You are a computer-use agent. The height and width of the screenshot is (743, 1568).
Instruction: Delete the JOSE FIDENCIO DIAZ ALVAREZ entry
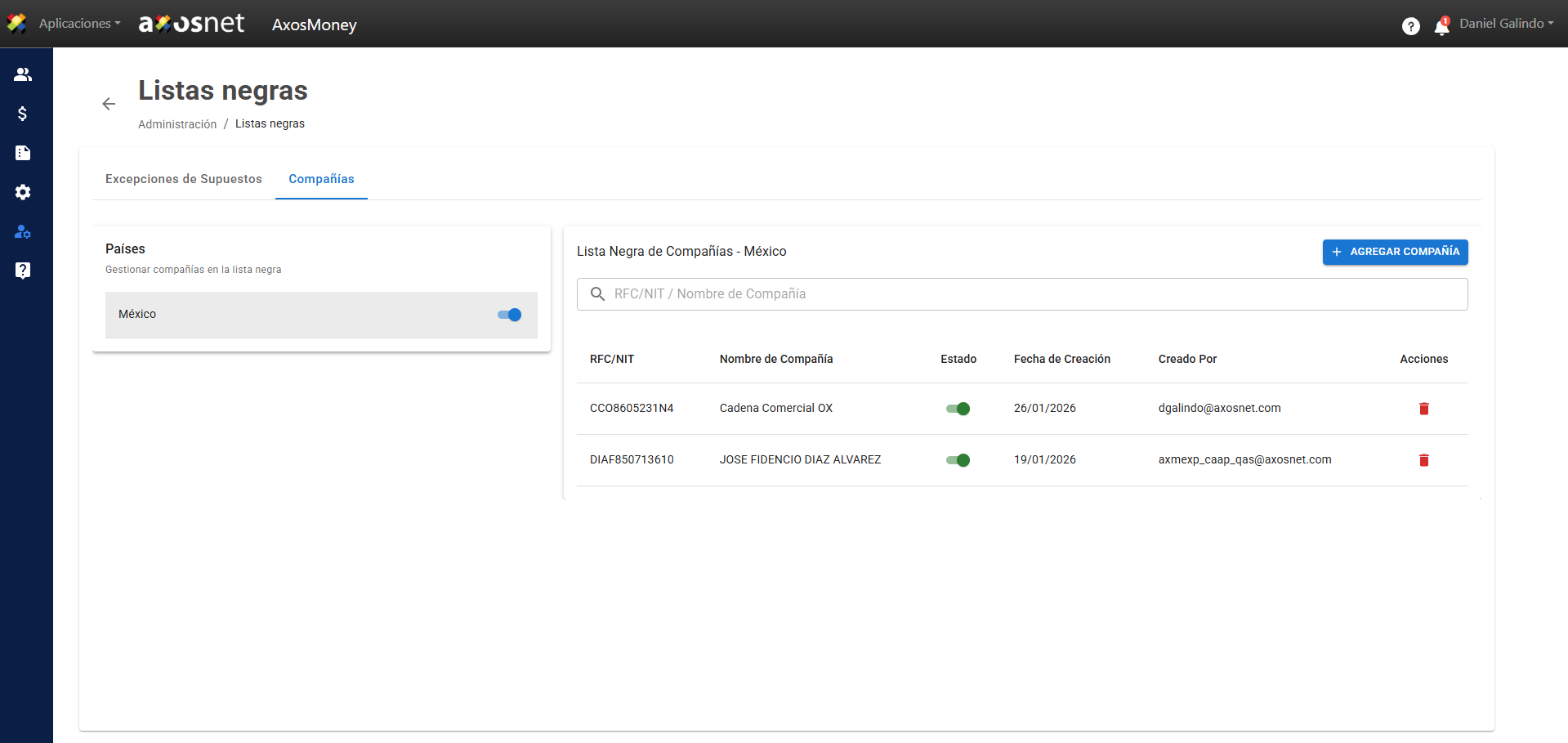[x=1423, y=460]
